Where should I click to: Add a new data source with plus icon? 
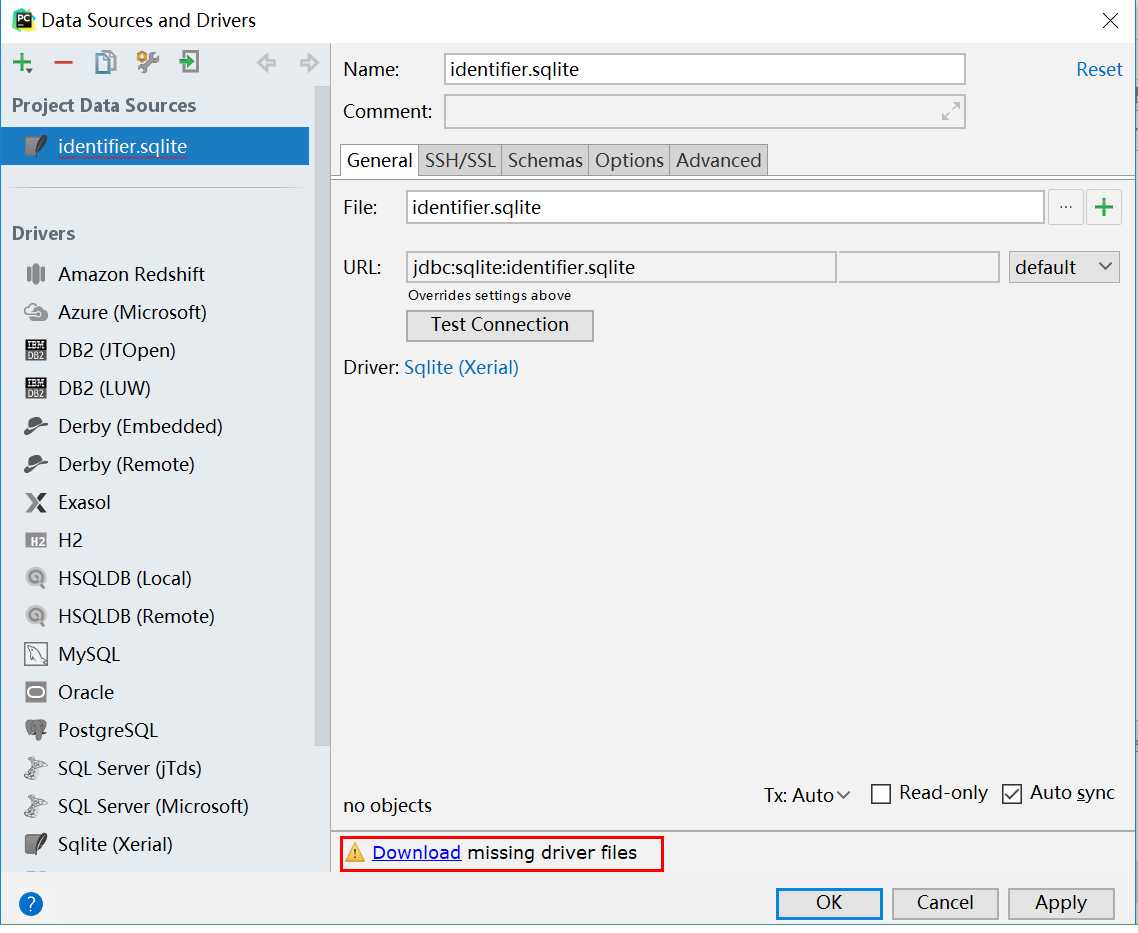click(x=22, y=63)
